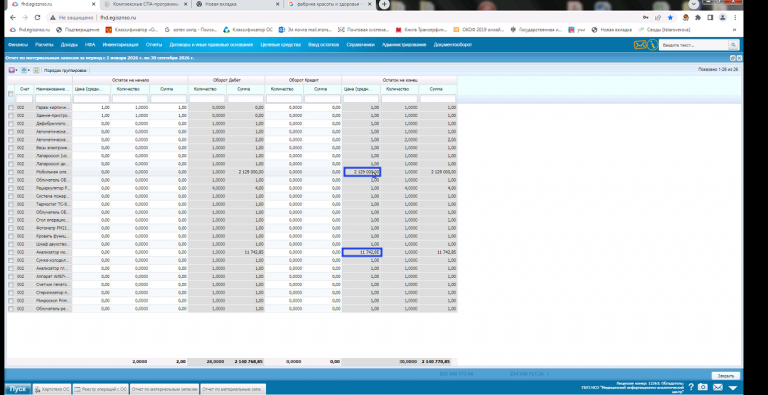Reload the page with the browser refresh icon

(x=37, y=18)
